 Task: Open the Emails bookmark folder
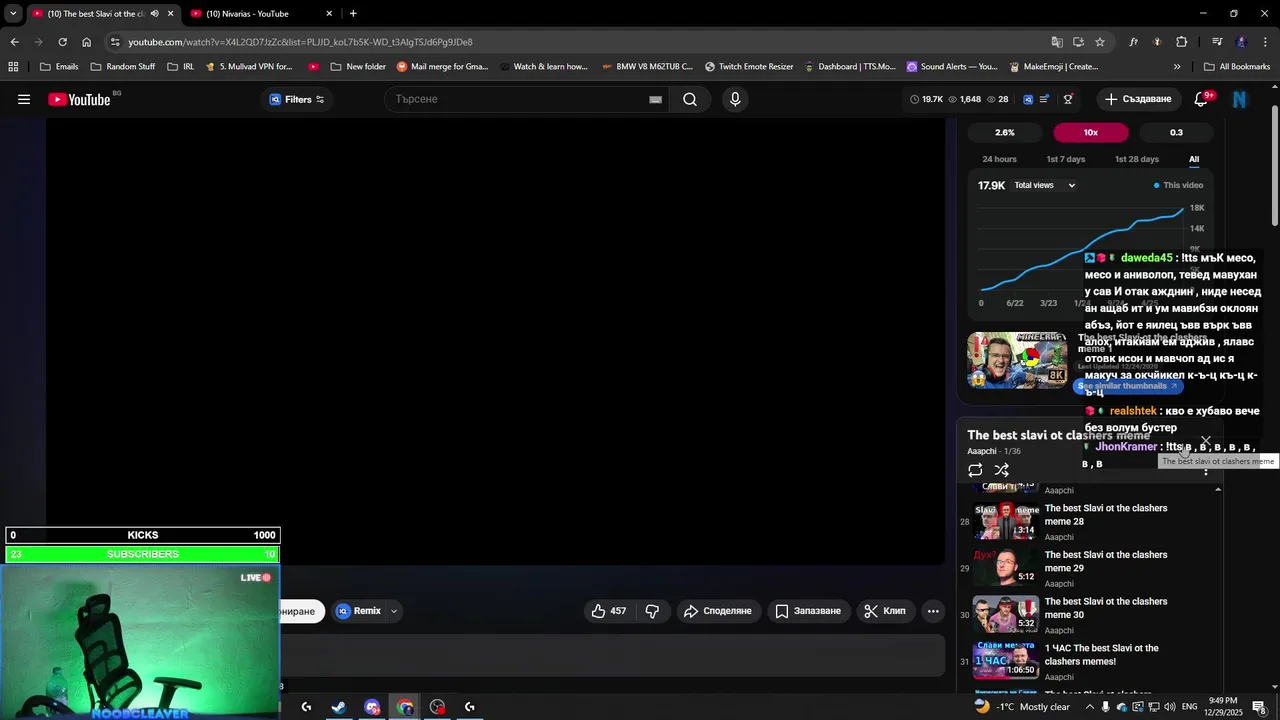pos(59,67)
